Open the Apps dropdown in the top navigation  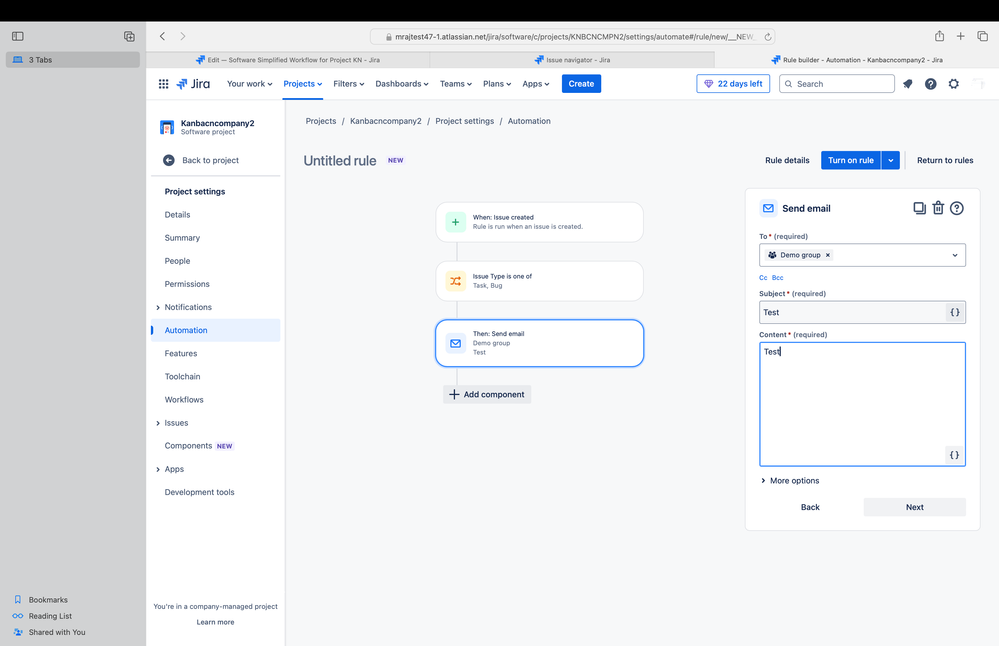[x=535, y=83]
